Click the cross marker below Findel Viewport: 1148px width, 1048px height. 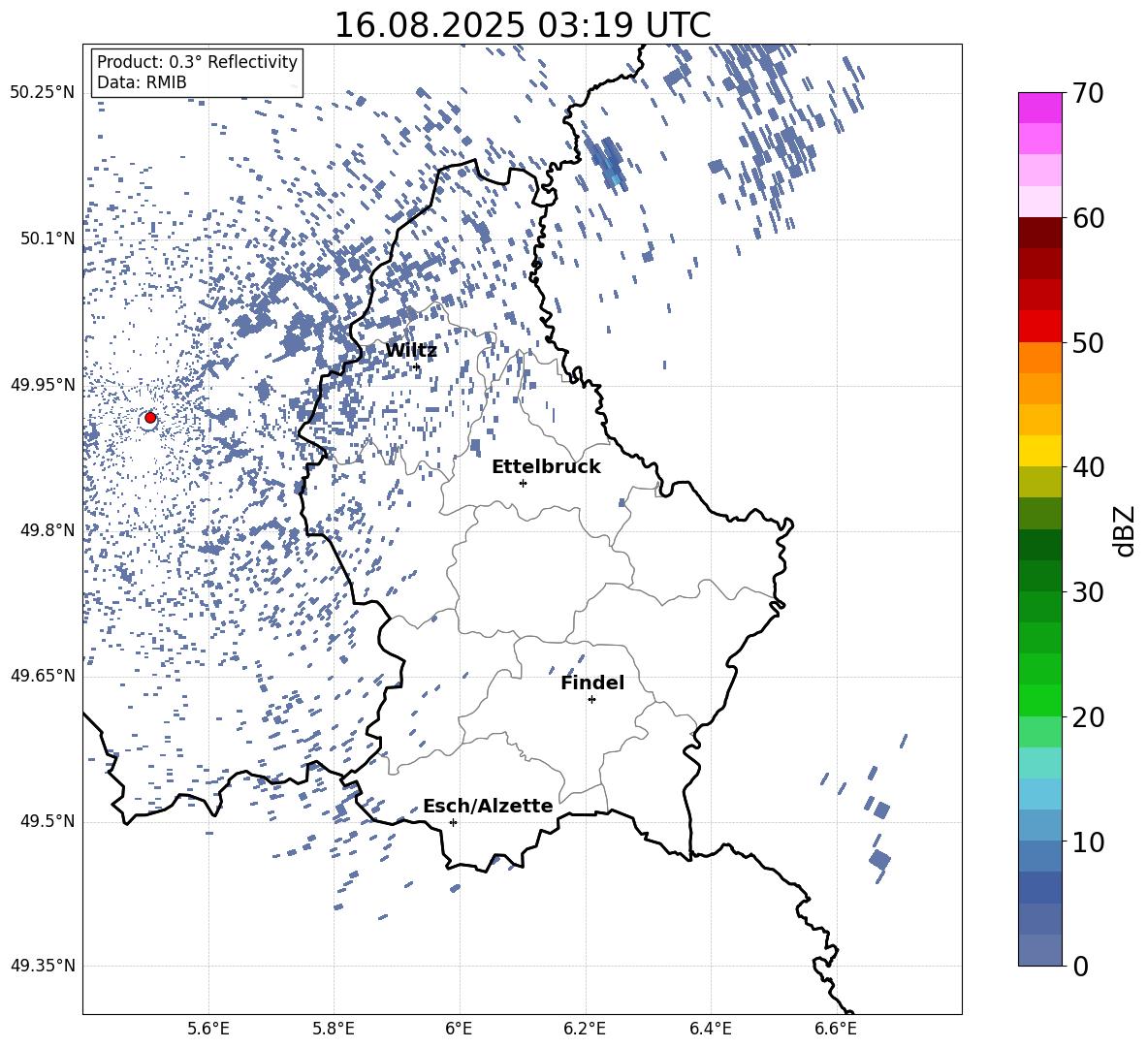coord(591,700)
